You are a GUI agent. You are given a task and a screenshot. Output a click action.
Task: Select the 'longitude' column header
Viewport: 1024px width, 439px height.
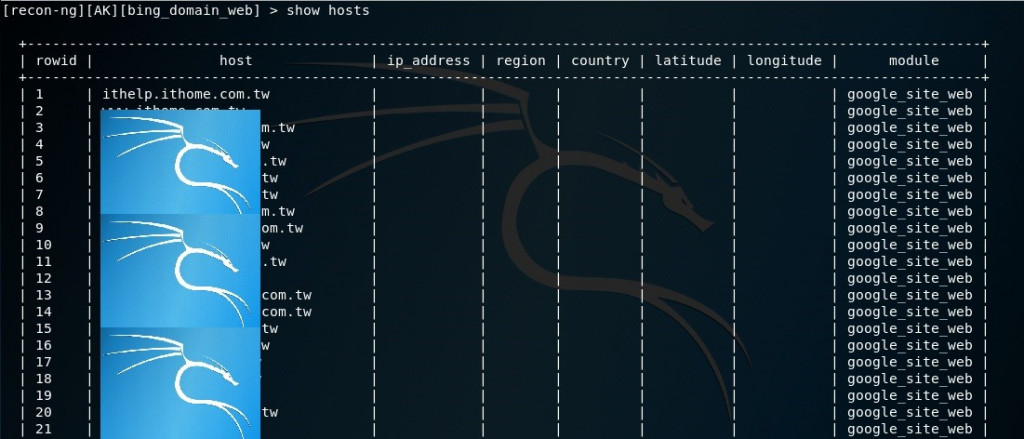(784, 61)
